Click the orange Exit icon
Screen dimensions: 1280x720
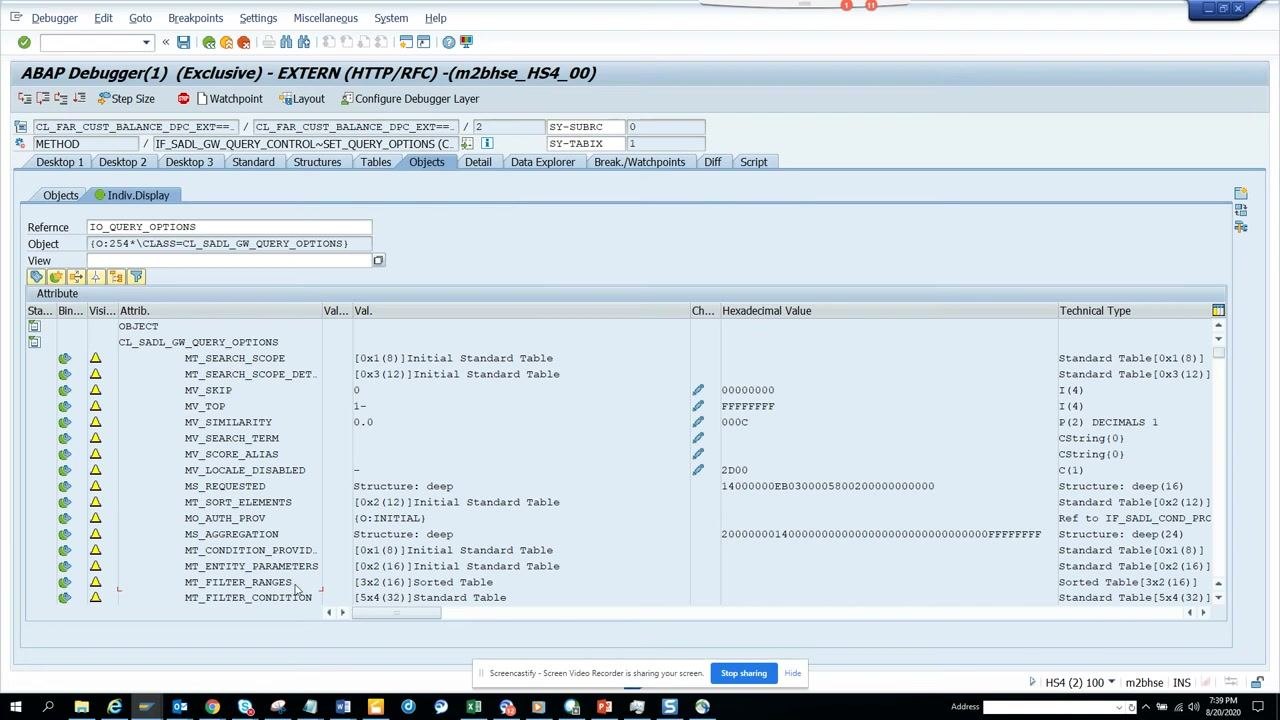[226, 42]
